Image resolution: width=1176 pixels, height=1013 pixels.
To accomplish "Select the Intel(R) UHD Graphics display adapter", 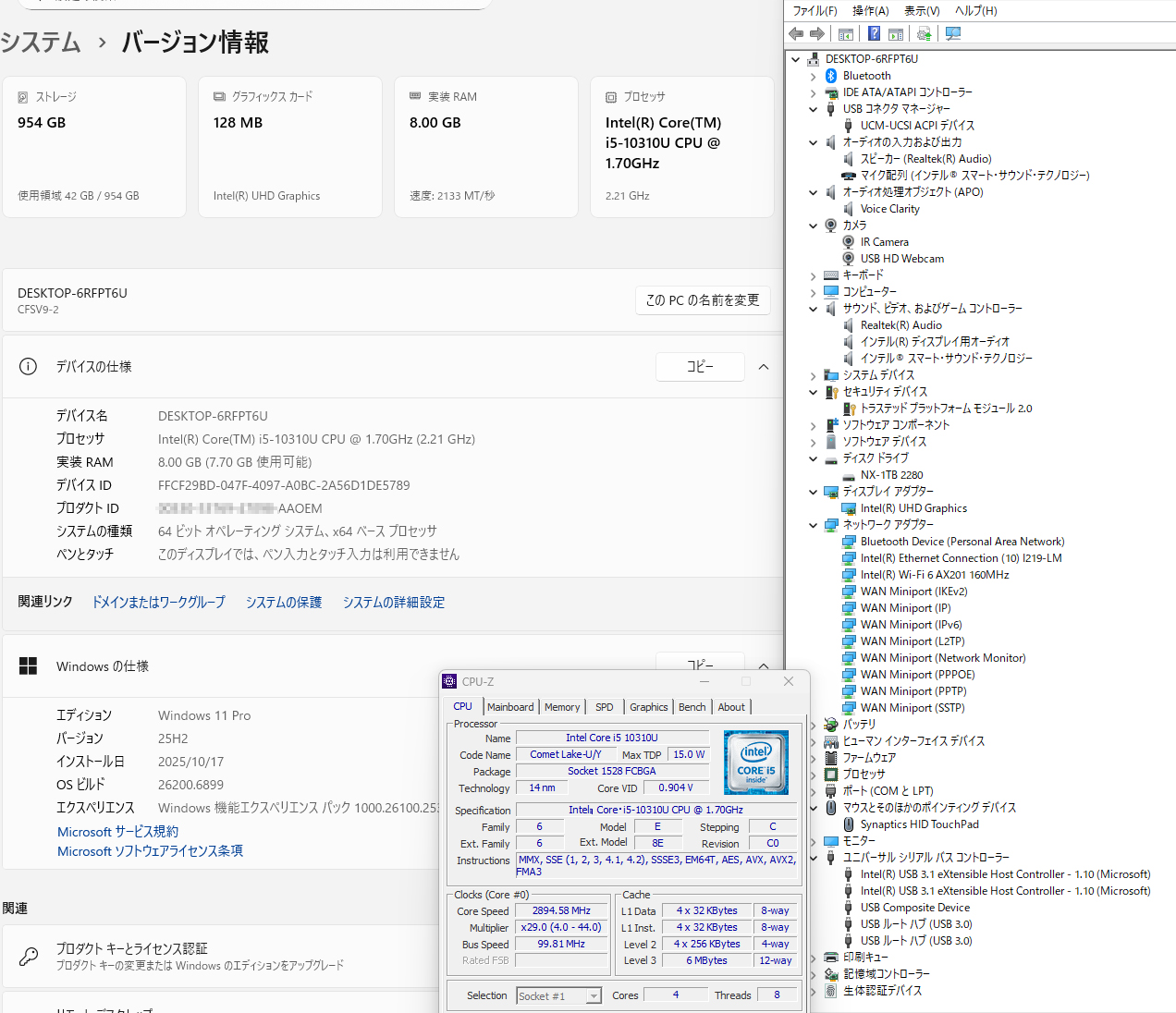I will (x=913, y=508).
